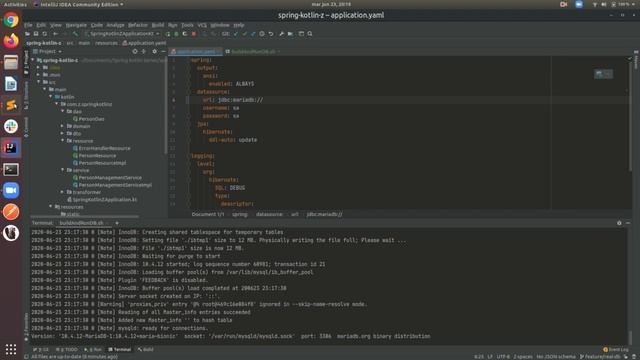This screenshot has height=360, width=640.
Task: Open the File menu
Action: click(x=28, y=25)
